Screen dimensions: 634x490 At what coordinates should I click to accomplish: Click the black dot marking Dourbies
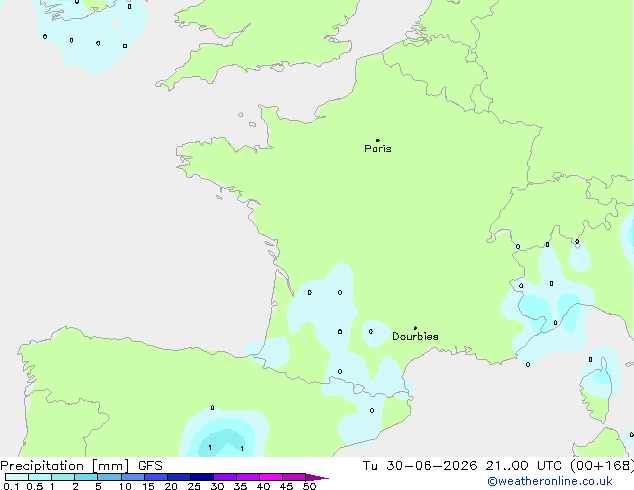(415, 328)
